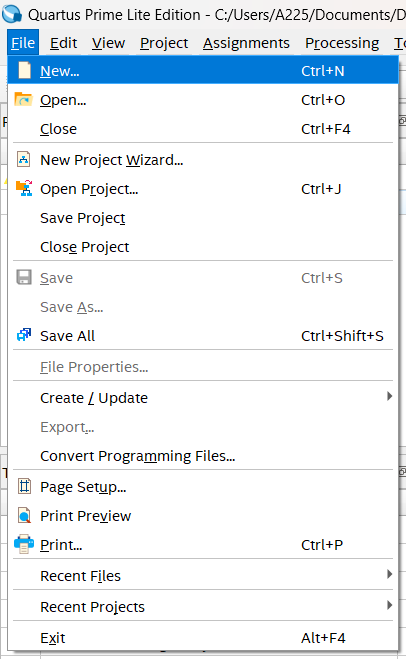
Task: Open the Assignments menu
Action: point(246,43)
